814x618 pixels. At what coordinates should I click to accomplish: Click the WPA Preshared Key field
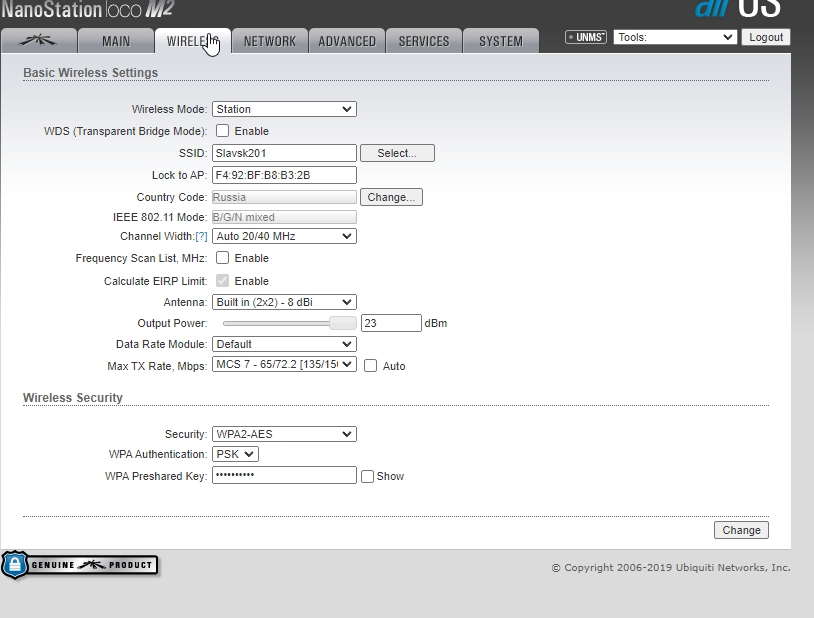point(284,475)
